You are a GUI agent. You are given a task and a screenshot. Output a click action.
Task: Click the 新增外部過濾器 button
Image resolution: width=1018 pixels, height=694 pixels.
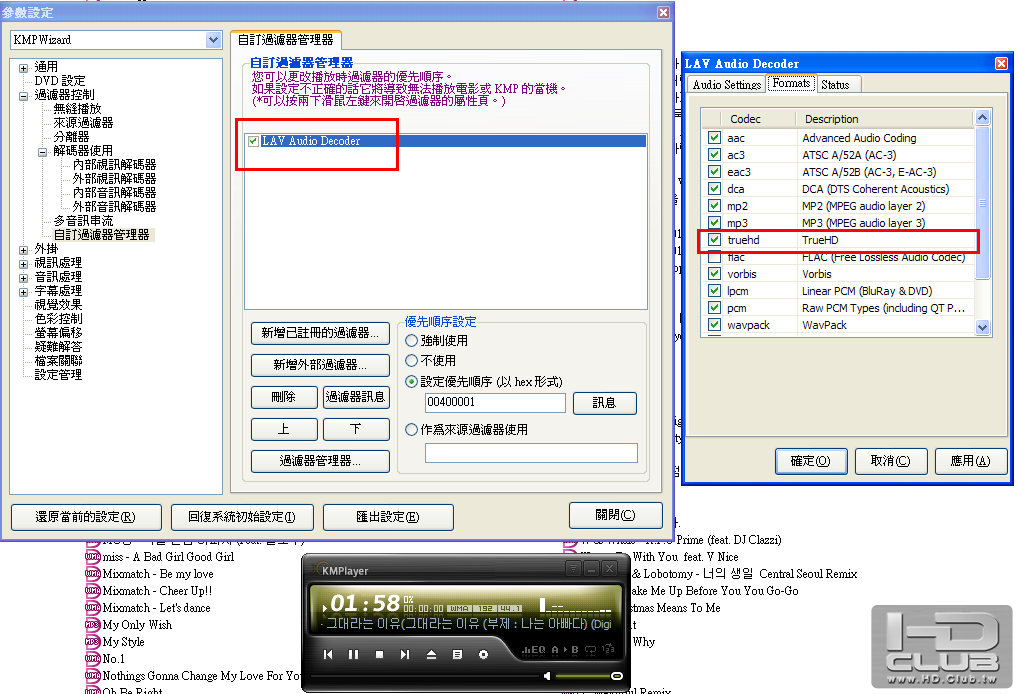pyautogui.click(x=320, y=365)
